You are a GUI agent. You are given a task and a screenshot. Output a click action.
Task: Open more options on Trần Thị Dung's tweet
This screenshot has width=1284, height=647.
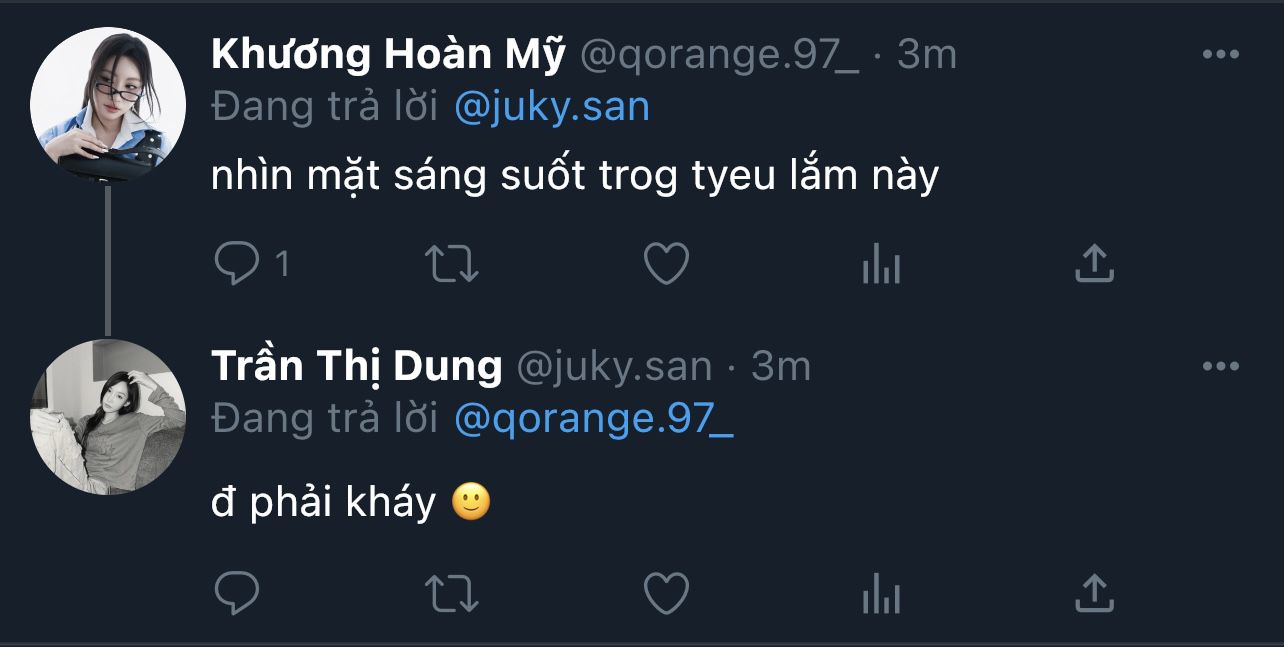pos(1220,367)
